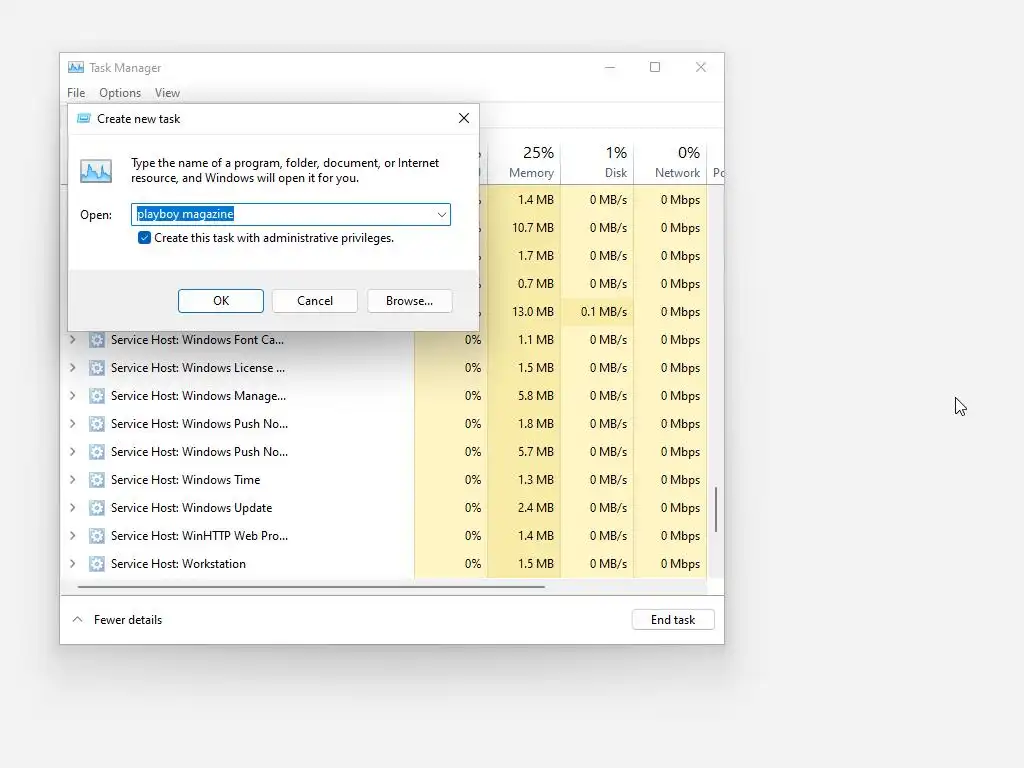Click the vertical scrollbar thumb in Task Manager
The image size is (1024, 768).
716,509
